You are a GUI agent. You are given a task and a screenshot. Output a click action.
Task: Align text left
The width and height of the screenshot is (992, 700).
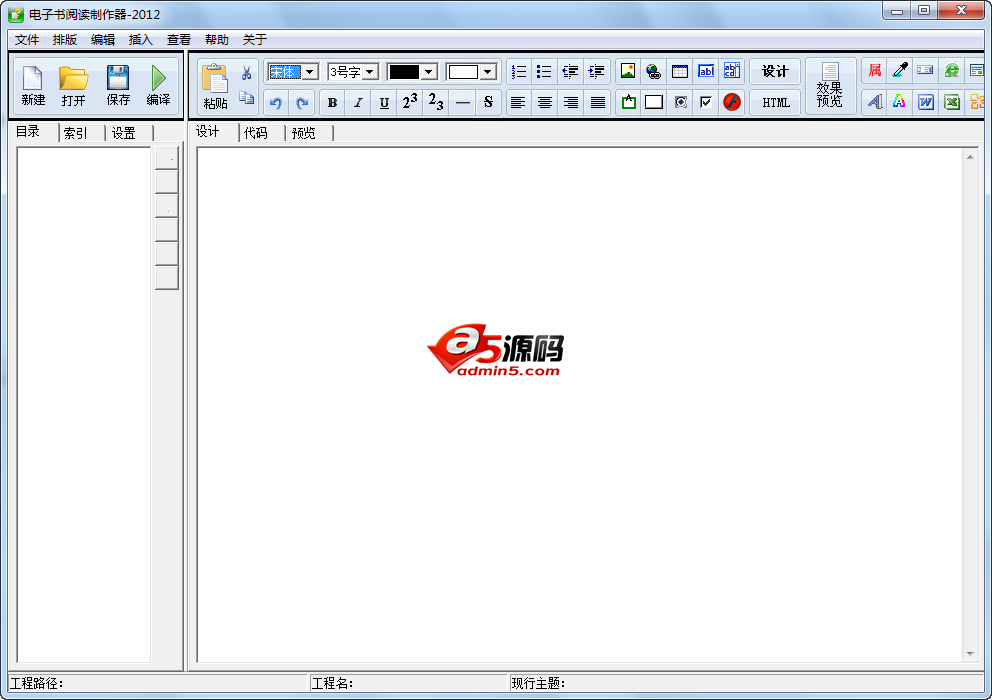(518, 103)
